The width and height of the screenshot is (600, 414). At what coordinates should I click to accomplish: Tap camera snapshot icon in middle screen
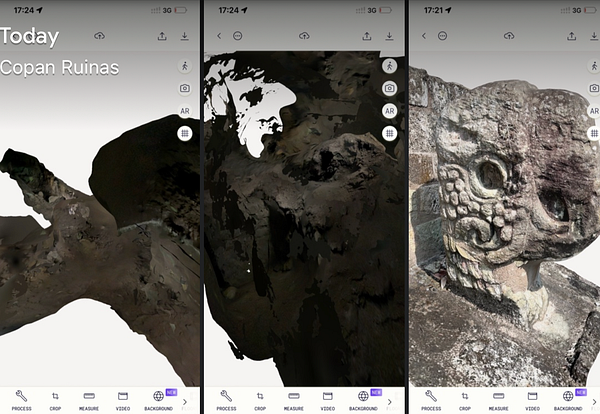pos(390,88)
